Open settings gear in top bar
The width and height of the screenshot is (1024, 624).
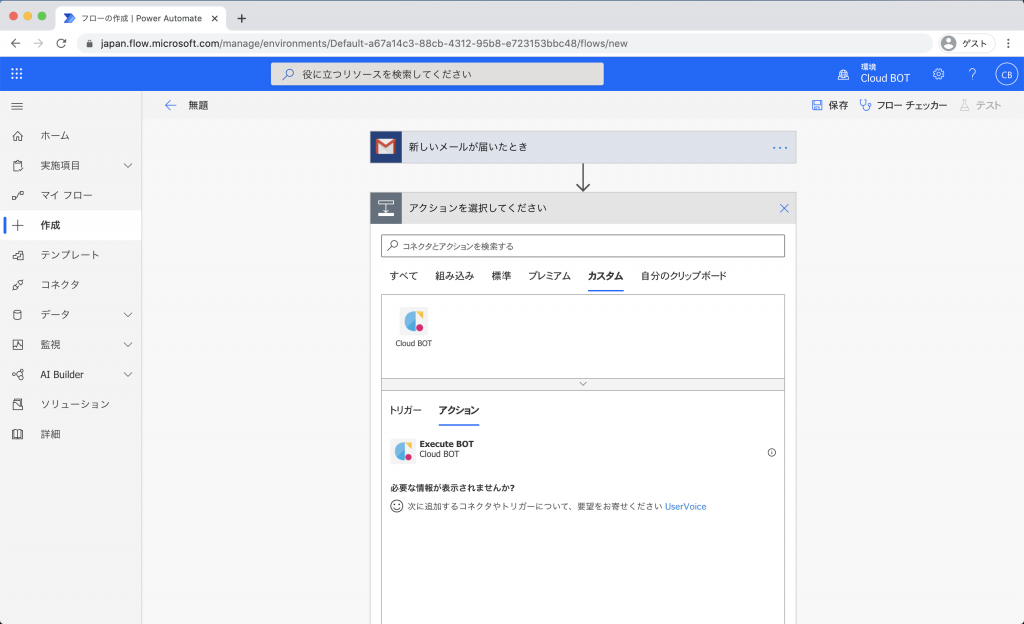[x=938, y=74]
